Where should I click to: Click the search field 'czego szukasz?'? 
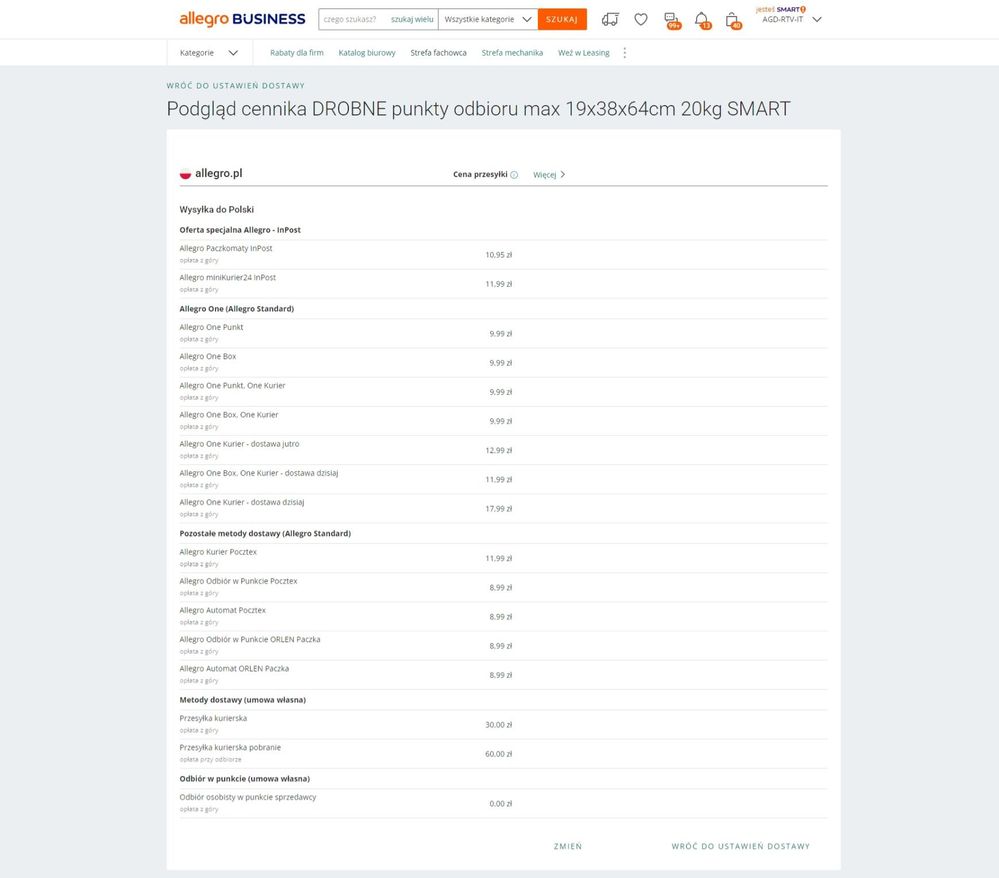[x=352, y=19]
